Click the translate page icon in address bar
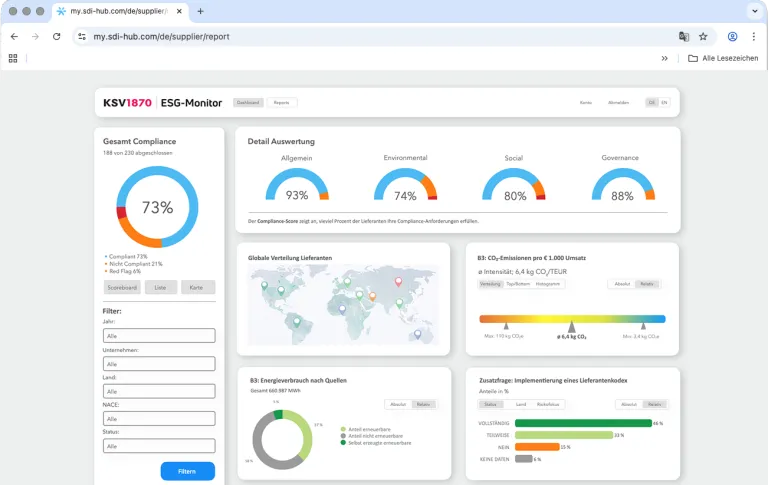 pyautogui.click(x=684, y=36)
